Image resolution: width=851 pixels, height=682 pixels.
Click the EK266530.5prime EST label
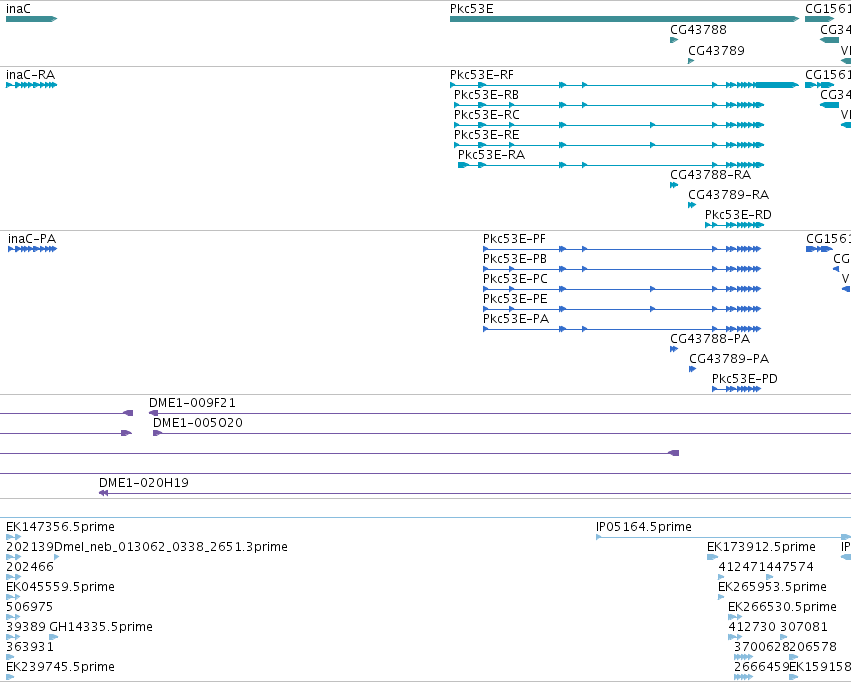782,607
